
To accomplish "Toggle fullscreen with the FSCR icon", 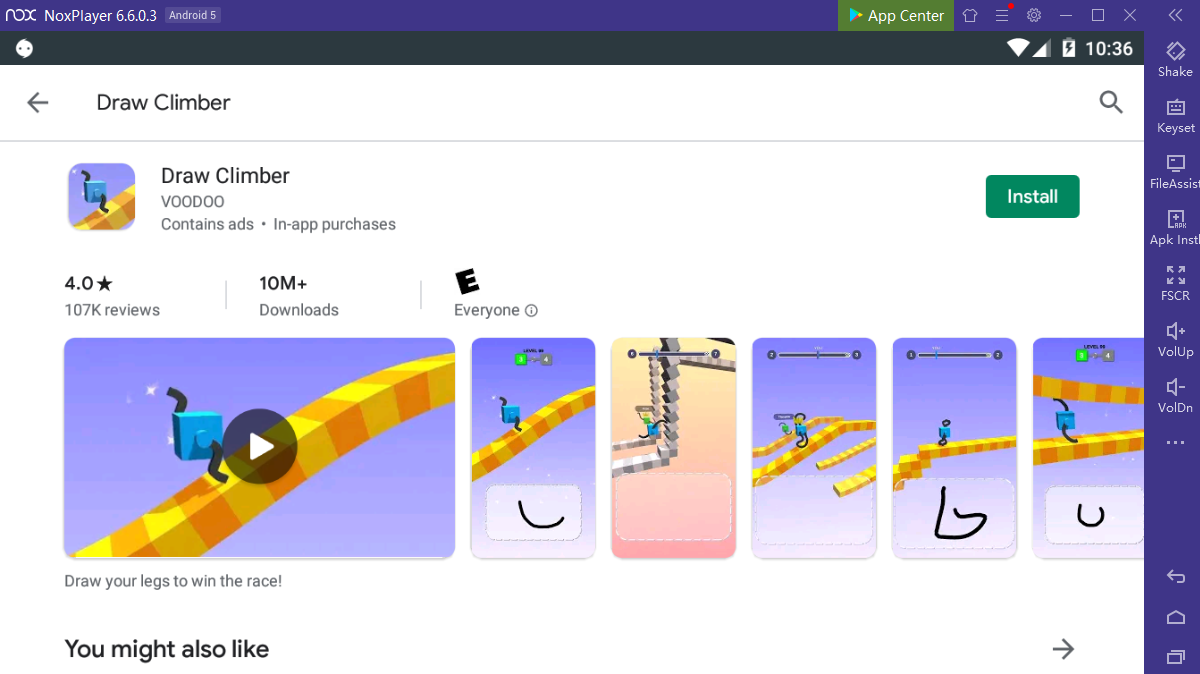I will click(1175, 284).
